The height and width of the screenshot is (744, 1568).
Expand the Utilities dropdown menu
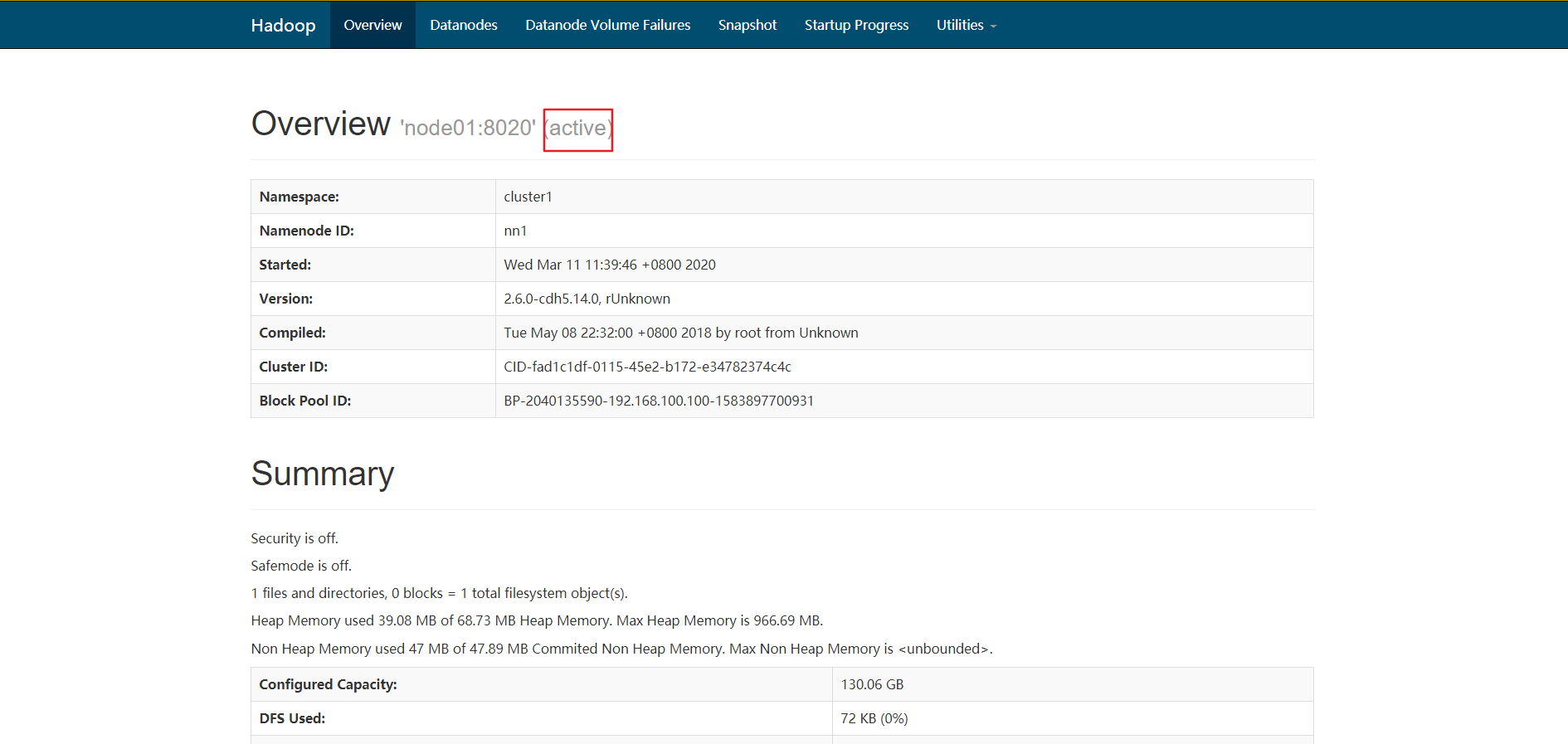(x=967, y=25)
